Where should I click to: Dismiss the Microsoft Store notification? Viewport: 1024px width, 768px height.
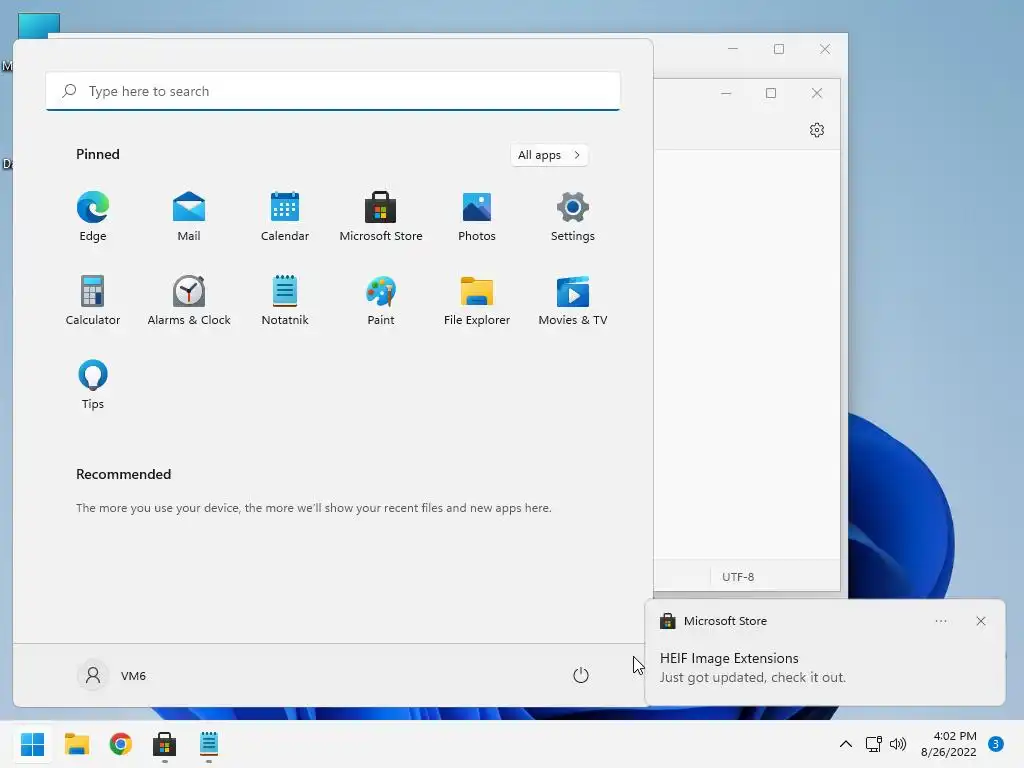pos(981,621)
